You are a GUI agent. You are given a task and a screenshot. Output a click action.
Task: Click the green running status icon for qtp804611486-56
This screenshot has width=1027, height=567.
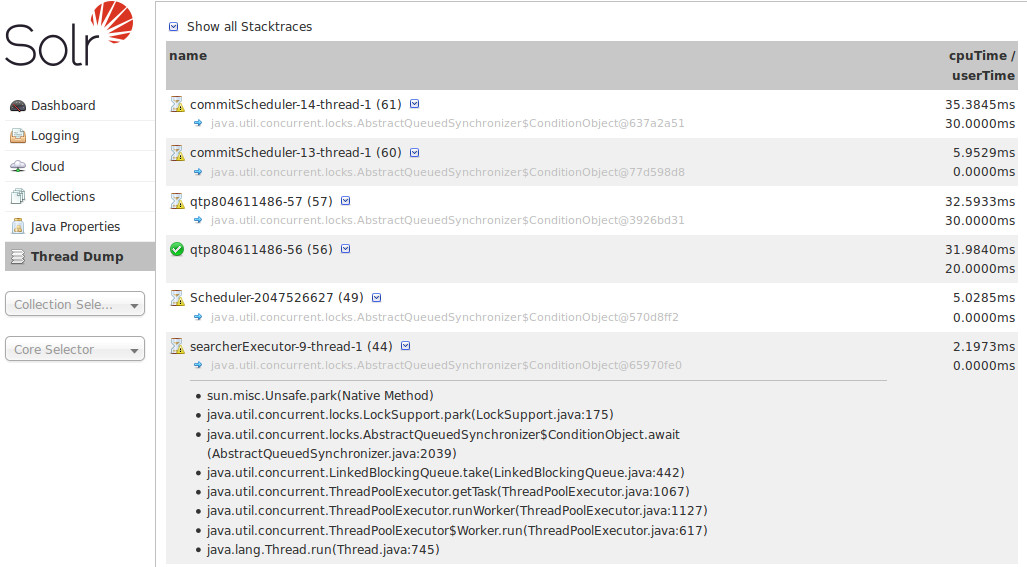(x=177, y=249)
